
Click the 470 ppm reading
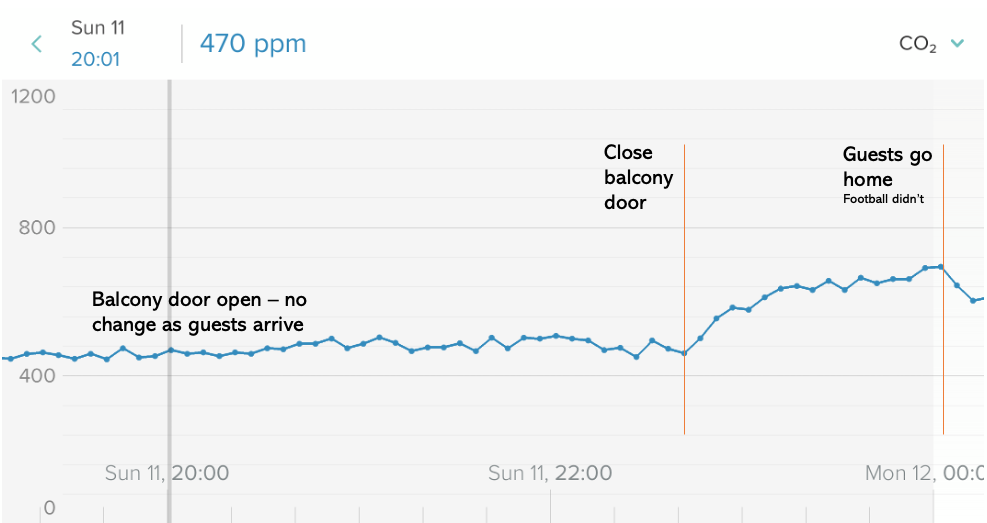click(253, 43)
